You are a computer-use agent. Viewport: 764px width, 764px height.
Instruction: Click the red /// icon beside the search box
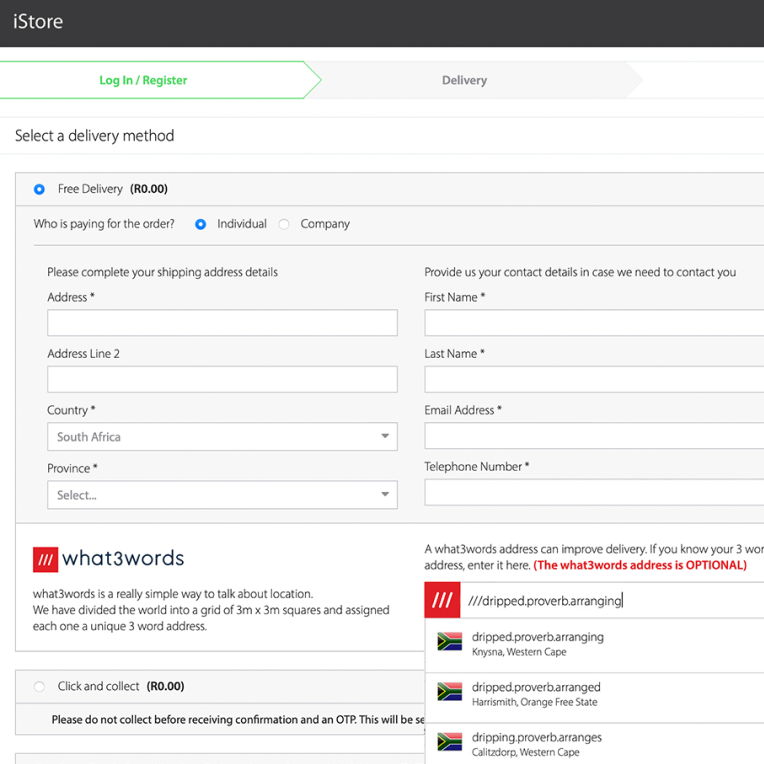[442, 600]
